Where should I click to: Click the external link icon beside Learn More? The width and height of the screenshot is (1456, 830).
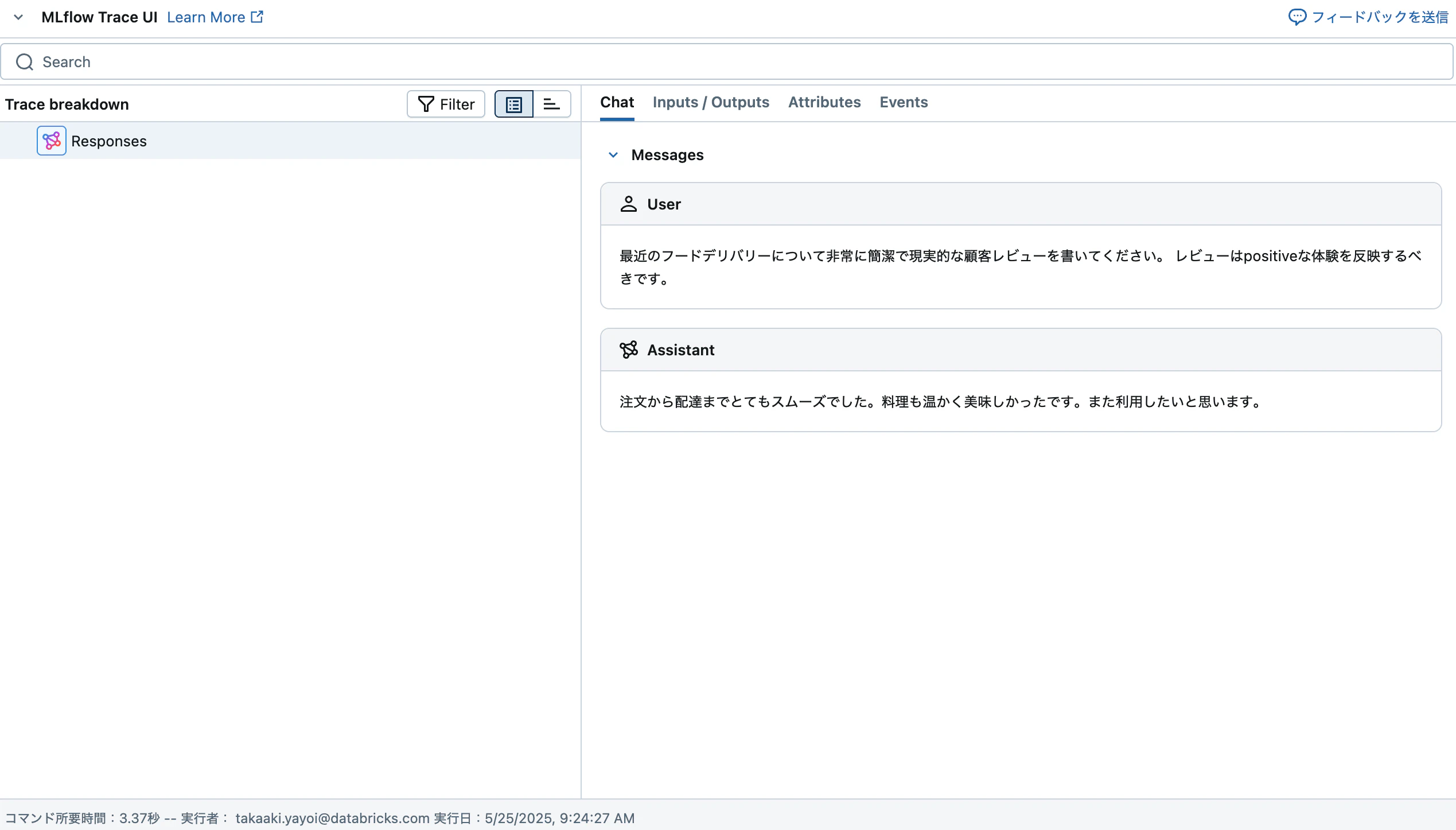(258, 17)
